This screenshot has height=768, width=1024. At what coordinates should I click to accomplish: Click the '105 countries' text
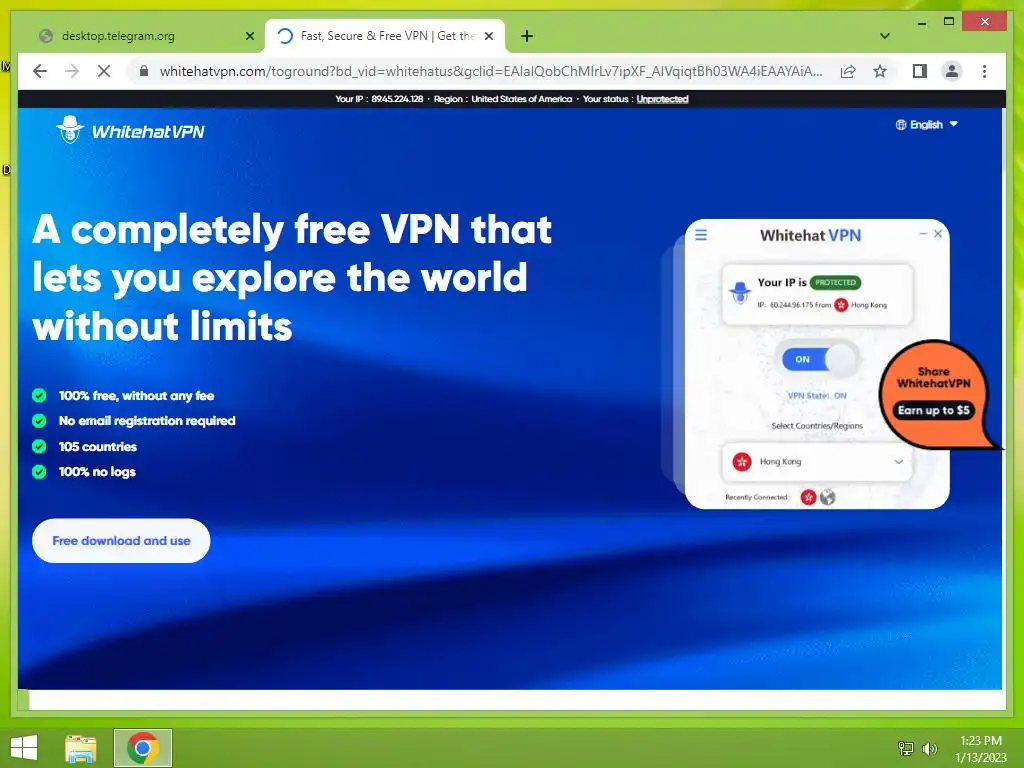point(97,447)
